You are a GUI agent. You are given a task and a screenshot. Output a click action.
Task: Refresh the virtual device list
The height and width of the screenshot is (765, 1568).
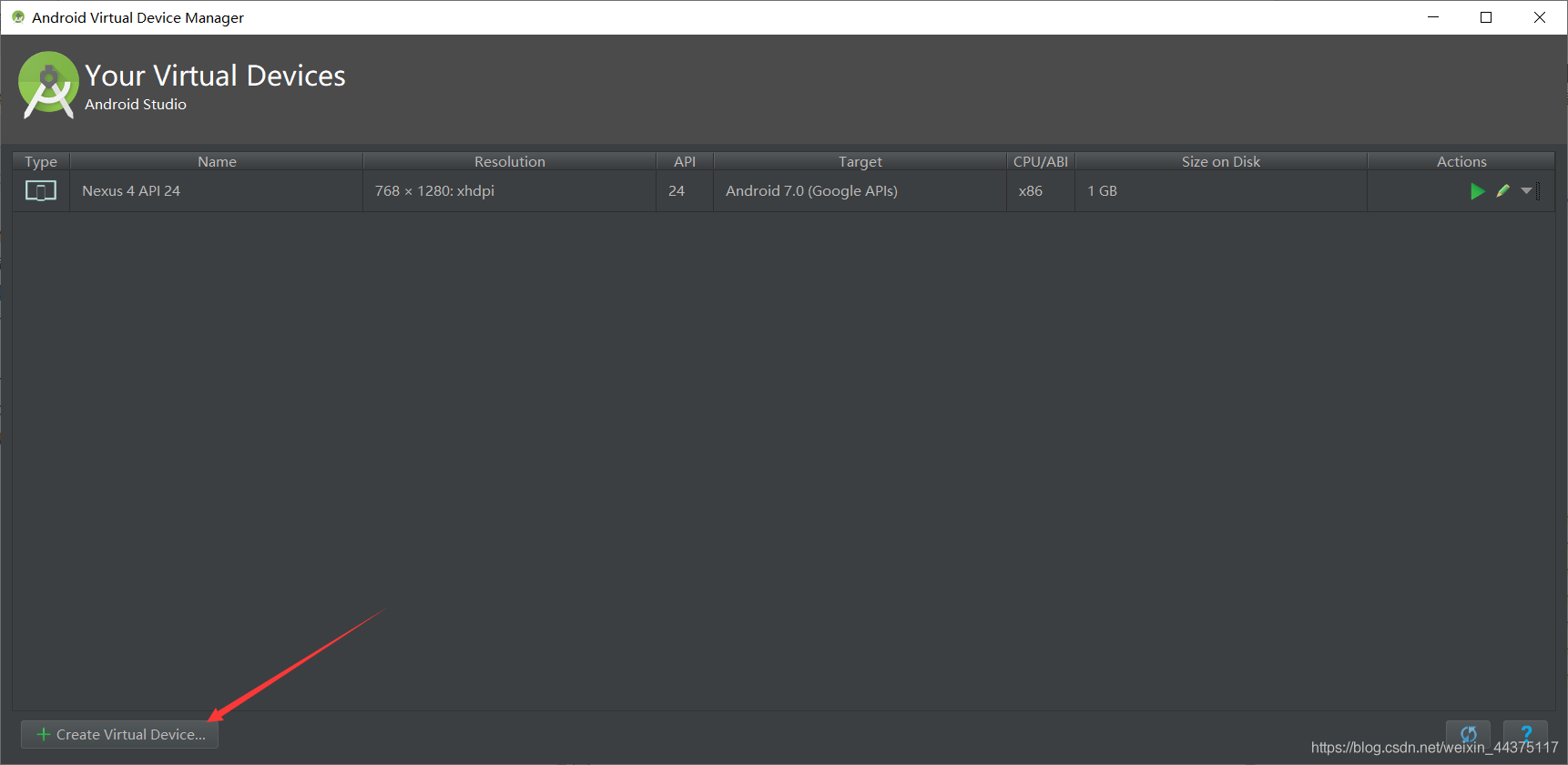click(x=1468, y=733)
